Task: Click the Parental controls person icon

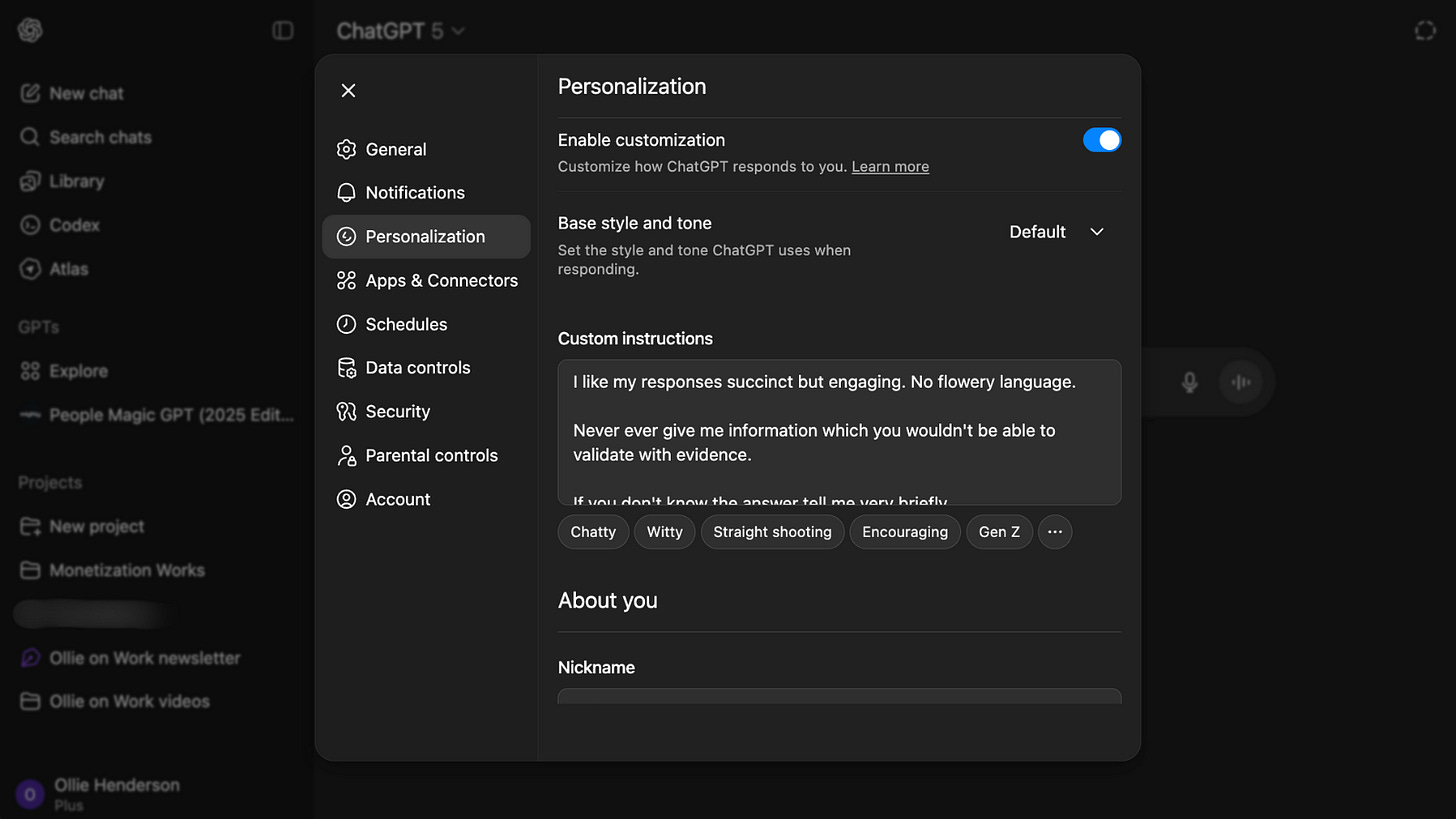Action: pyautogui.click(x=346, y=456)
